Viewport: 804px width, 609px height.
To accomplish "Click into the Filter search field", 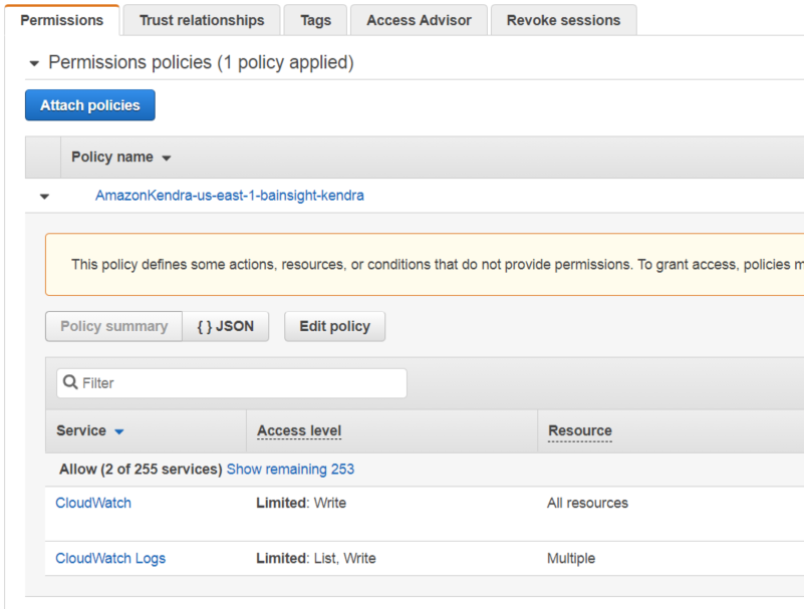I will pyautogui.click(x=240, y=383).
